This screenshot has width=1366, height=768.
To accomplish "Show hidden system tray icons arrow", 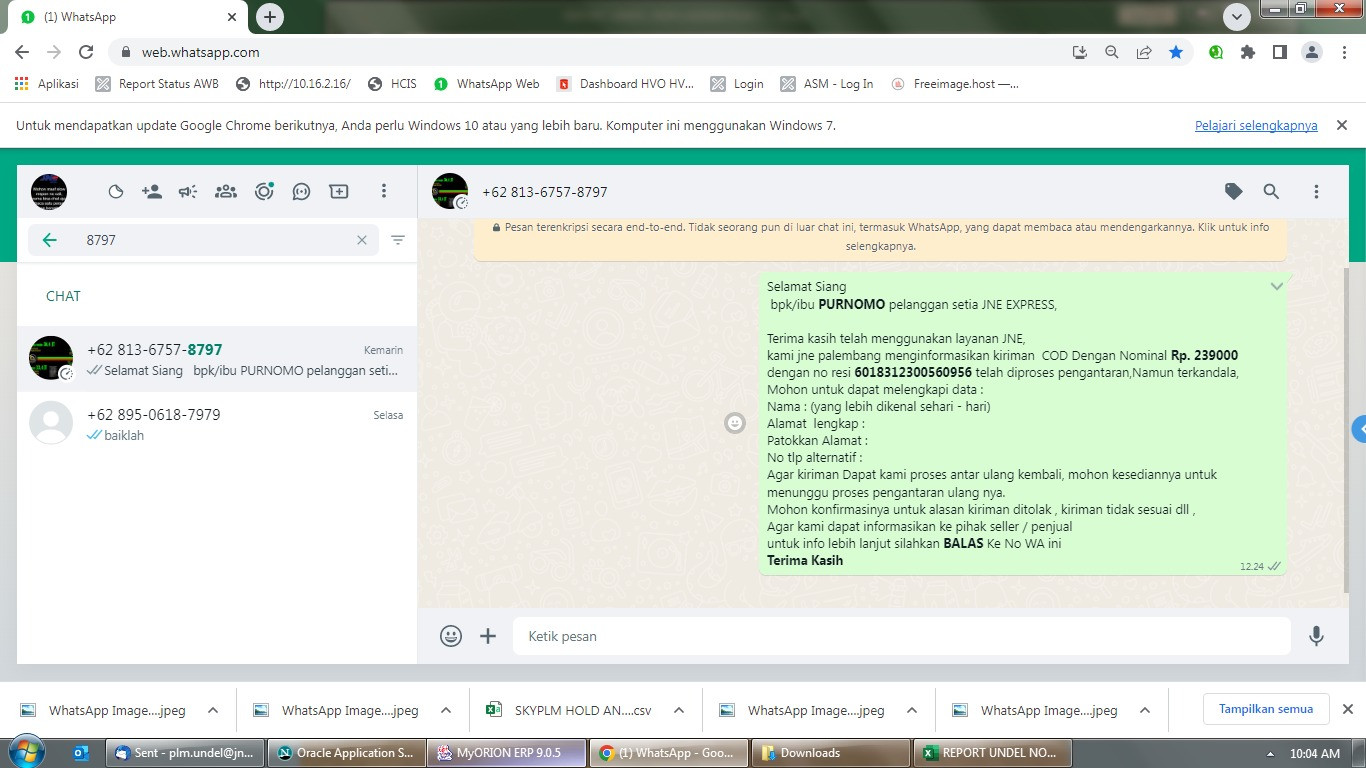I will (x=1271, y=754).
